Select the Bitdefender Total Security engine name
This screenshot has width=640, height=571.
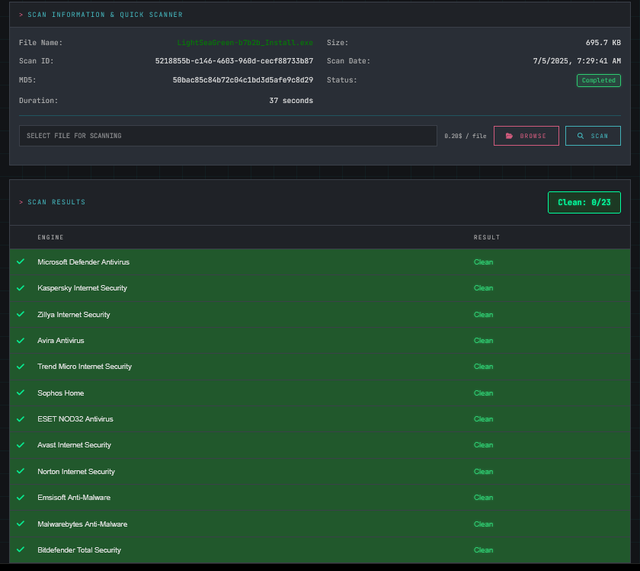[x=79, y=550]
